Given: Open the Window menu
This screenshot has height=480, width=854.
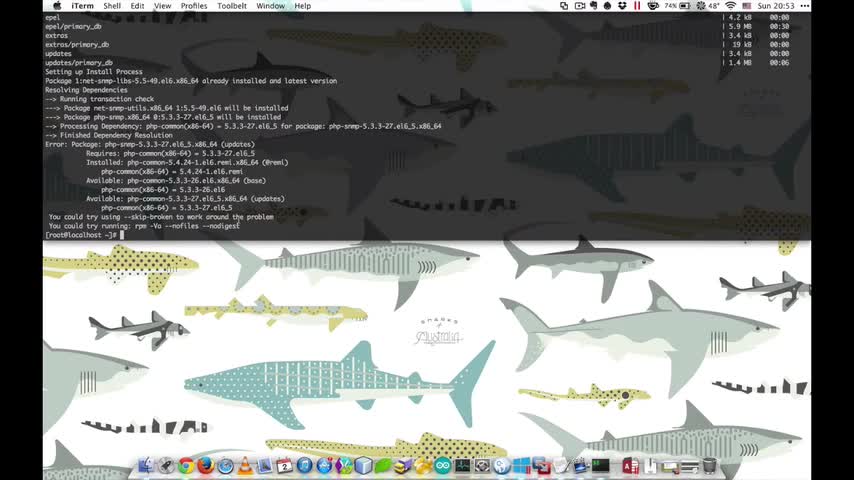Looking at the screenshot, I should (x=271, y=6).
